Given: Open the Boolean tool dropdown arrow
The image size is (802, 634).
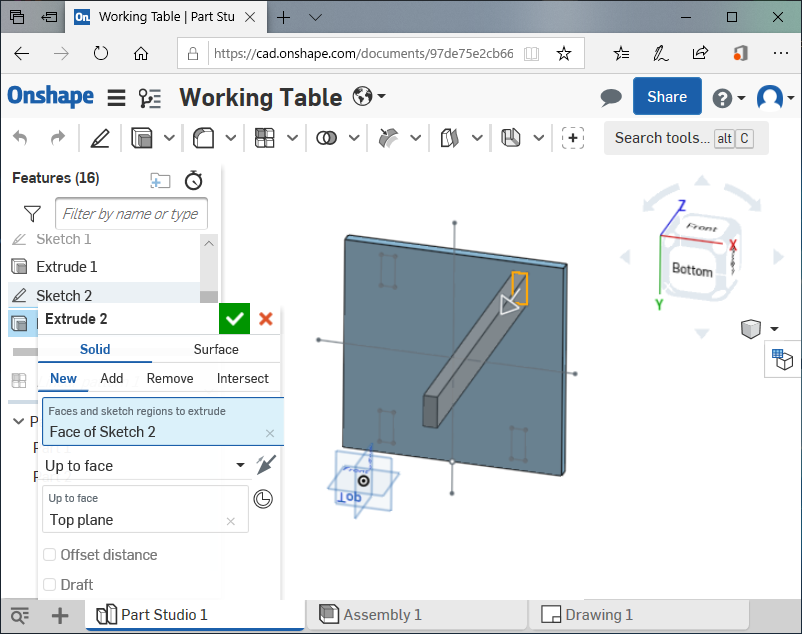Looking at the screenshot, I should 354,138.
